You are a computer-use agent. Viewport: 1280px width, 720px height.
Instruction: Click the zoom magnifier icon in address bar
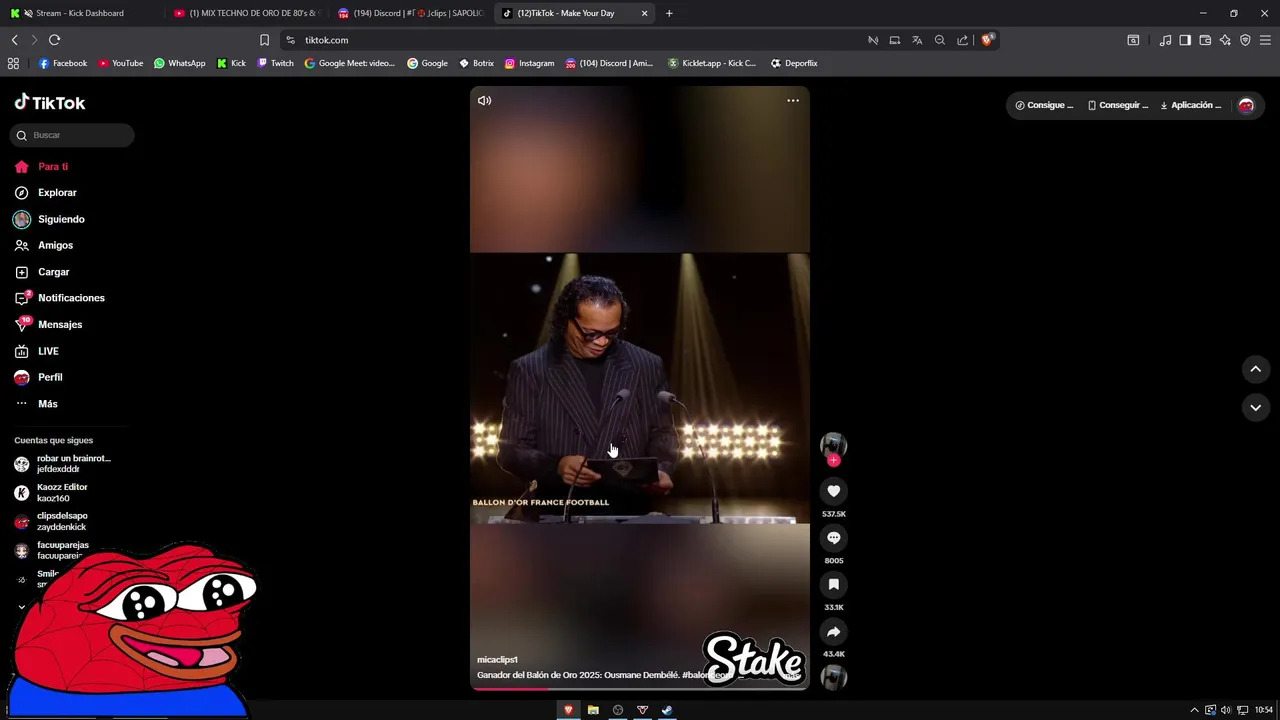(x=940, y=40)
